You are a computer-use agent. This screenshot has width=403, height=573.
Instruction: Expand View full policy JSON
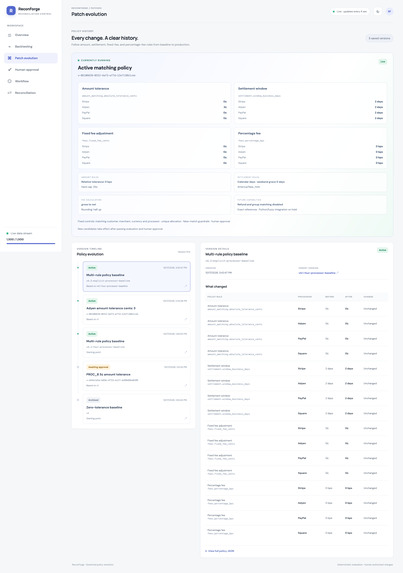[220, 551]
